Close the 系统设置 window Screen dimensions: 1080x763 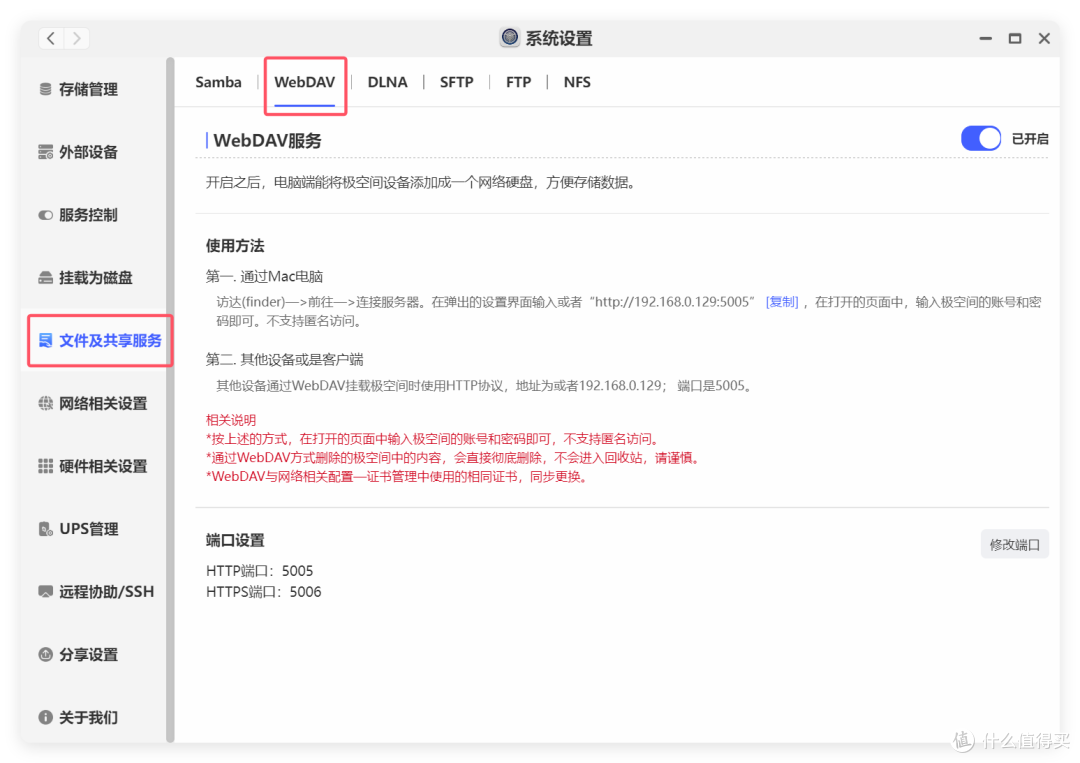tap(1044, 39)
